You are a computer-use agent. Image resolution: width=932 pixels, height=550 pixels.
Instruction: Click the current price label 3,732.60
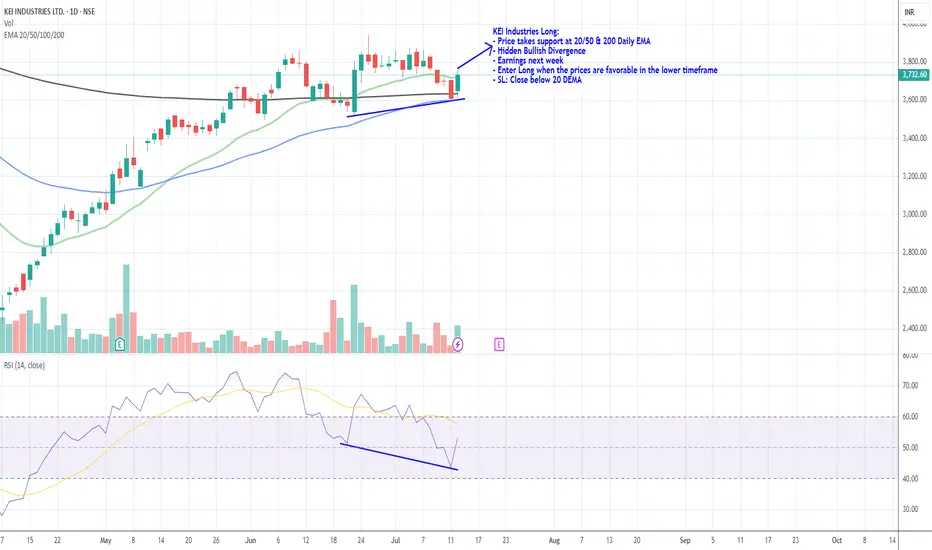pyautogui.click(x=915, y=74)
